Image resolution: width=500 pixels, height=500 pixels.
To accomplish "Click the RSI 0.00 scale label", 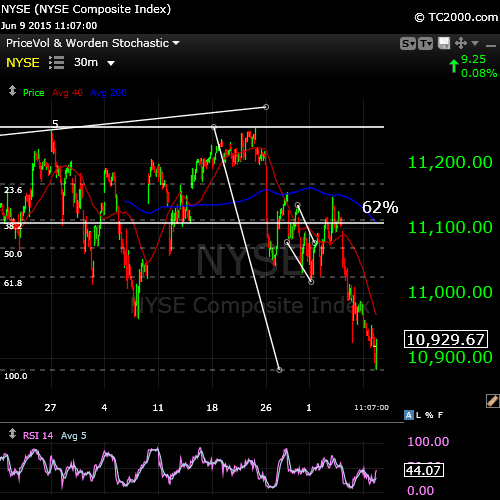I will pos(421,491).
